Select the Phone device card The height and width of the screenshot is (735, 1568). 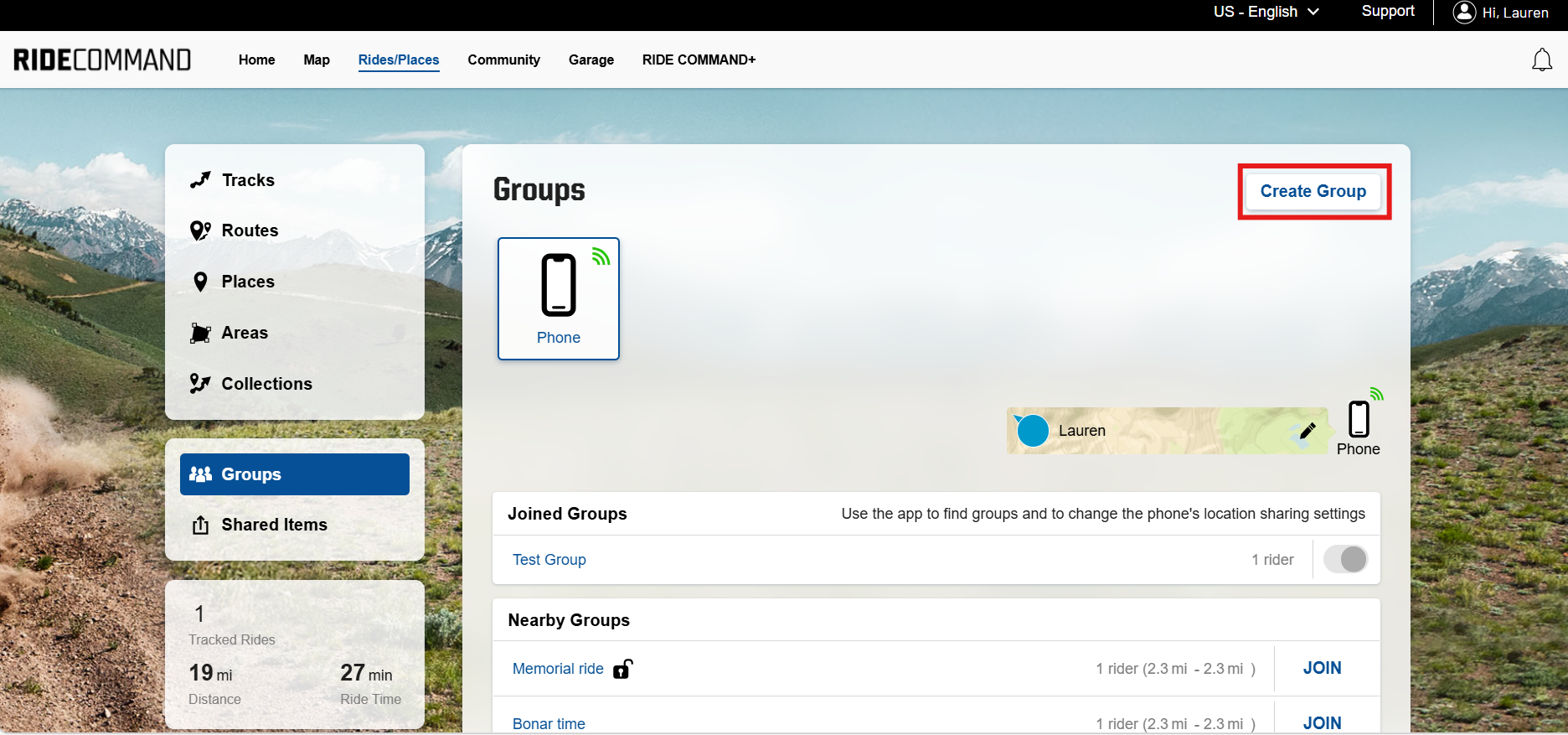coord(559,299)
